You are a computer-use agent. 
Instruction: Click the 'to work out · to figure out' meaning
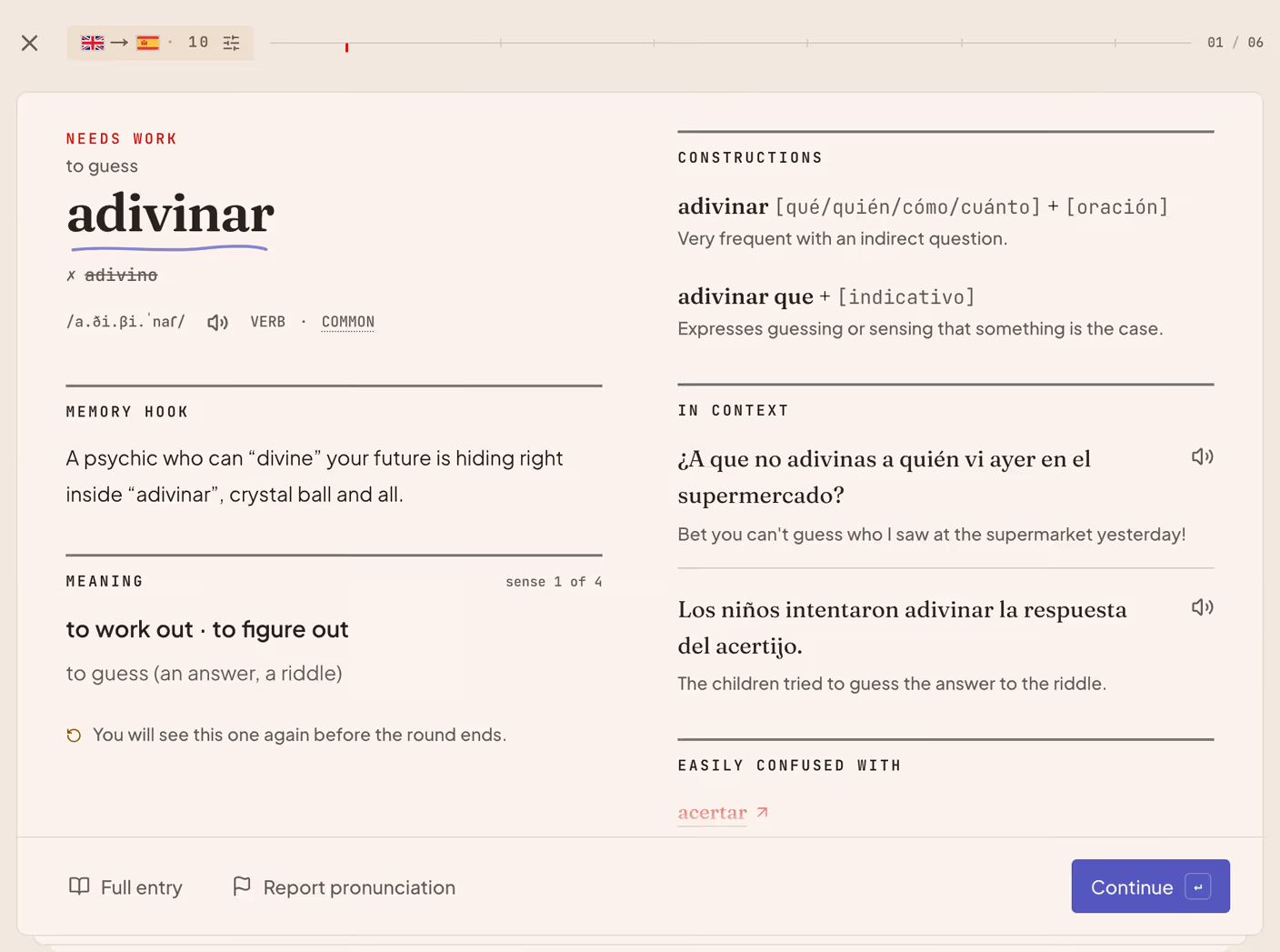click(x=207, y=629)
